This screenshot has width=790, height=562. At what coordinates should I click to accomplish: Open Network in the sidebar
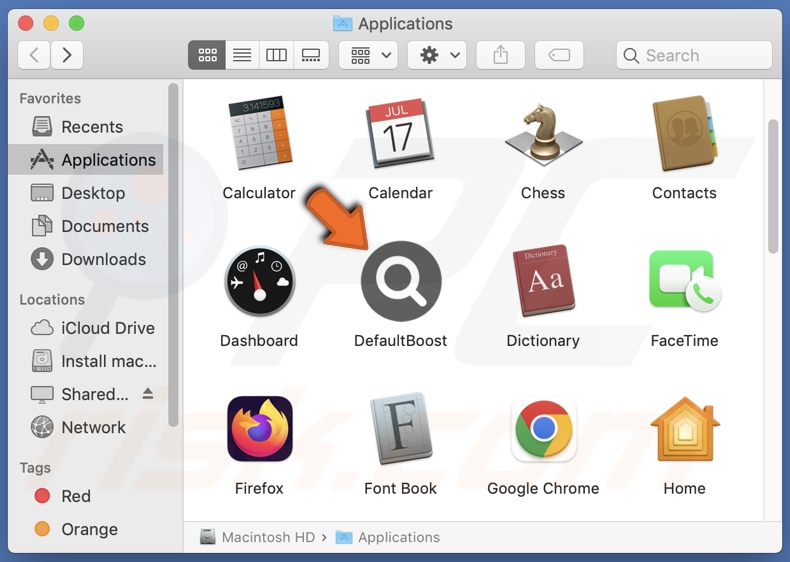click(86, 427)
